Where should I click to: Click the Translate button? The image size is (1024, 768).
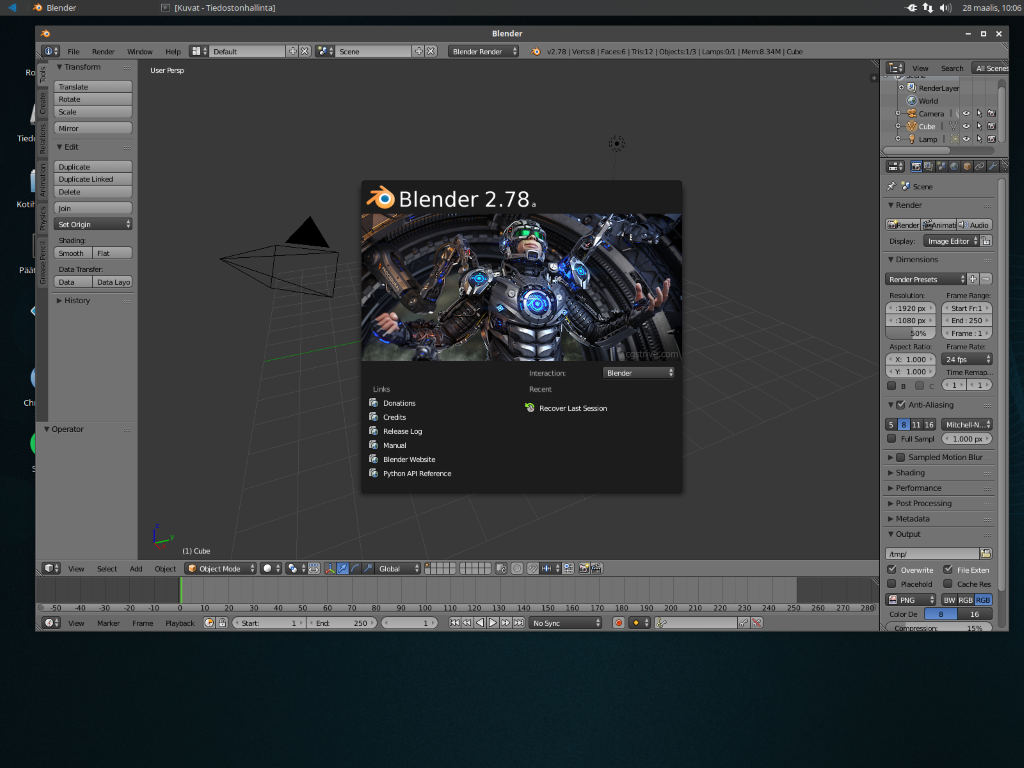coord(93,87)
